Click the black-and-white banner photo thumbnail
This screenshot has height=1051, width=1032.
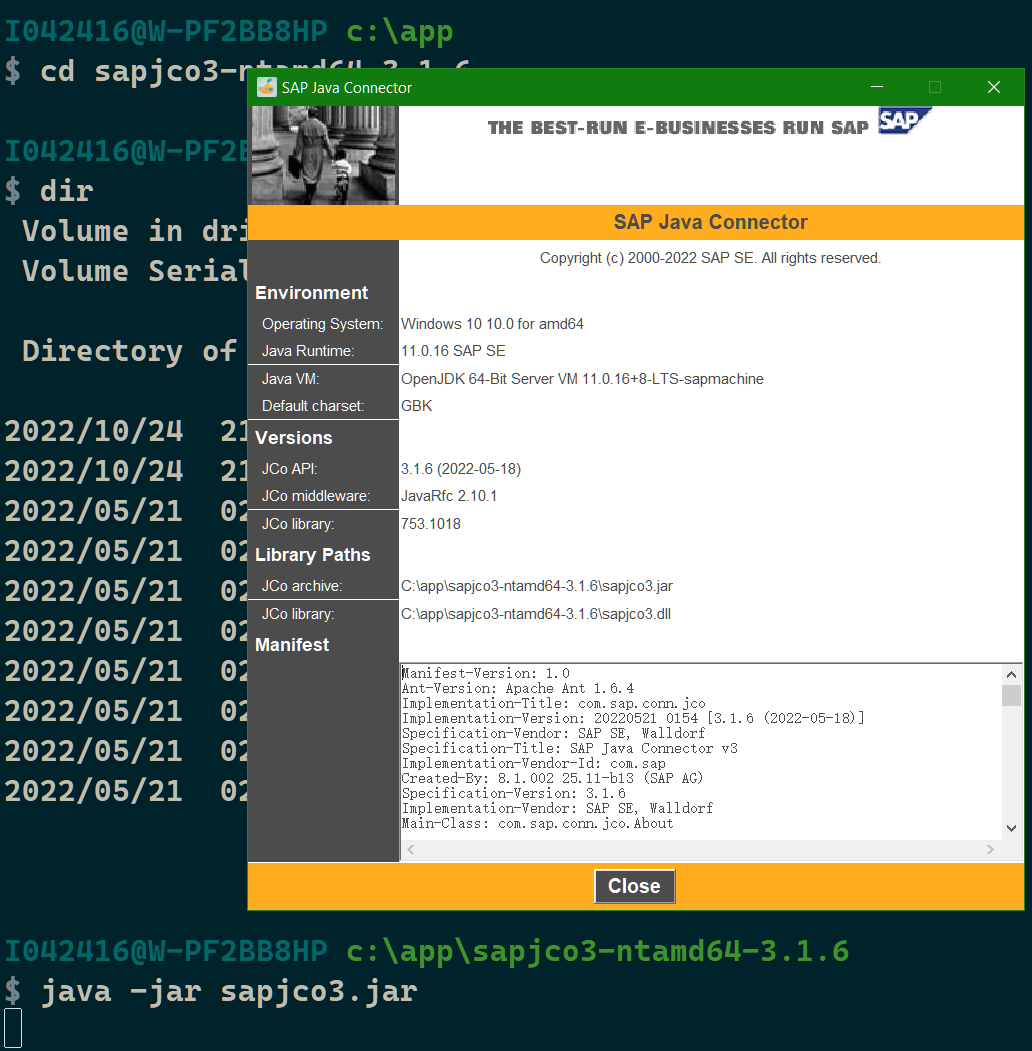pos(324,155)
